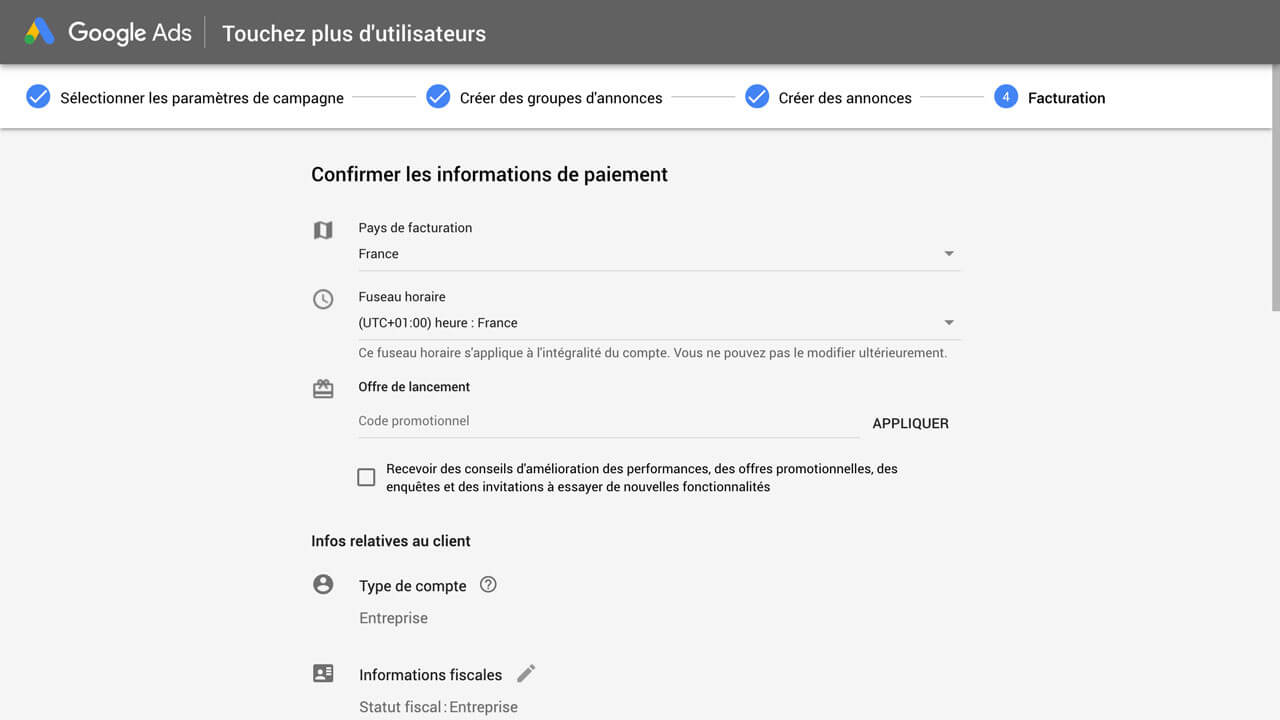Click the checkmark icon of Créer des annonces step
The image size is (1280, 720).
tap(757, 97)
